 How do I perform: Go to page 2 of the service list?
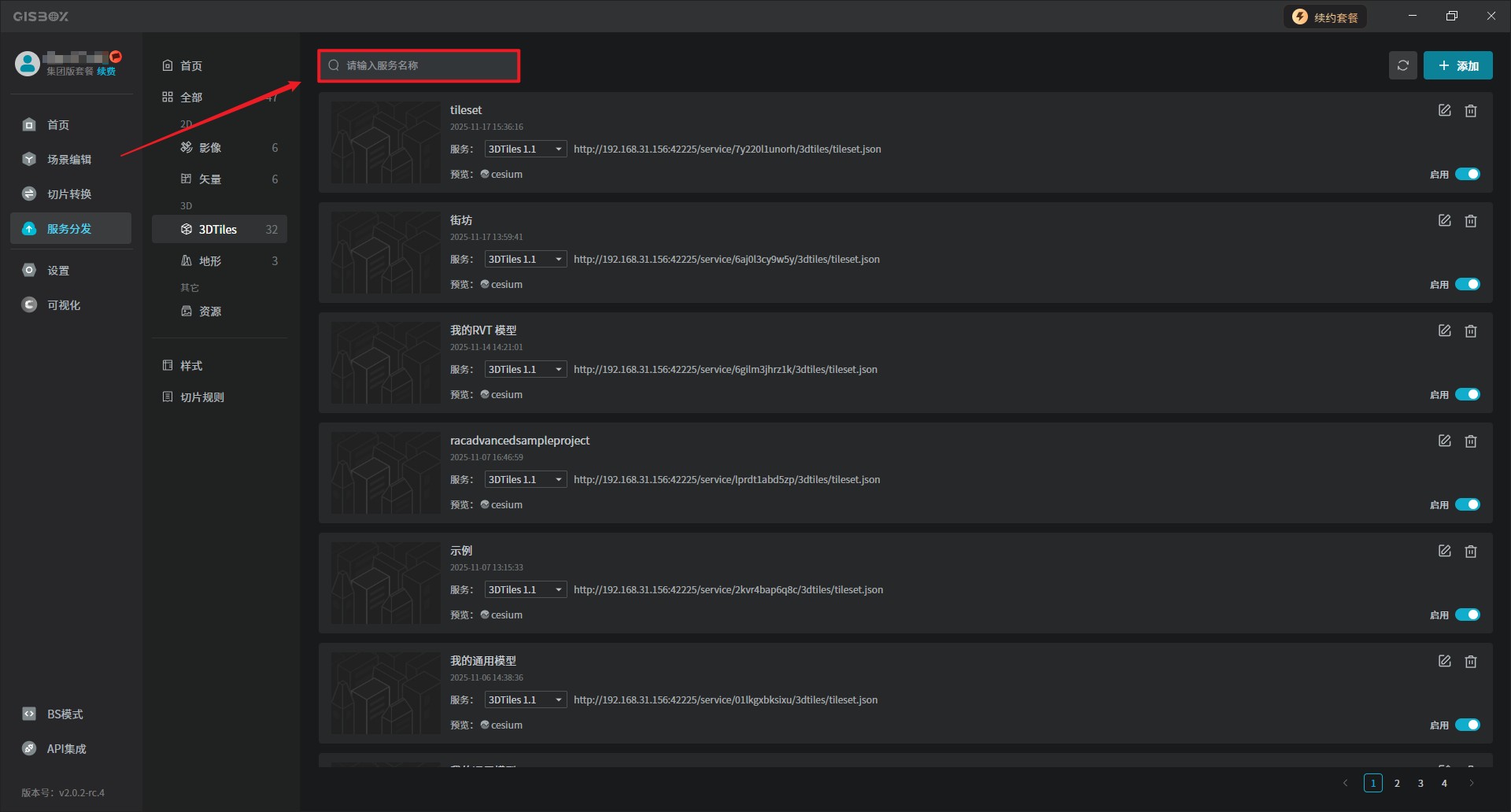click(x=1397, y=783)
